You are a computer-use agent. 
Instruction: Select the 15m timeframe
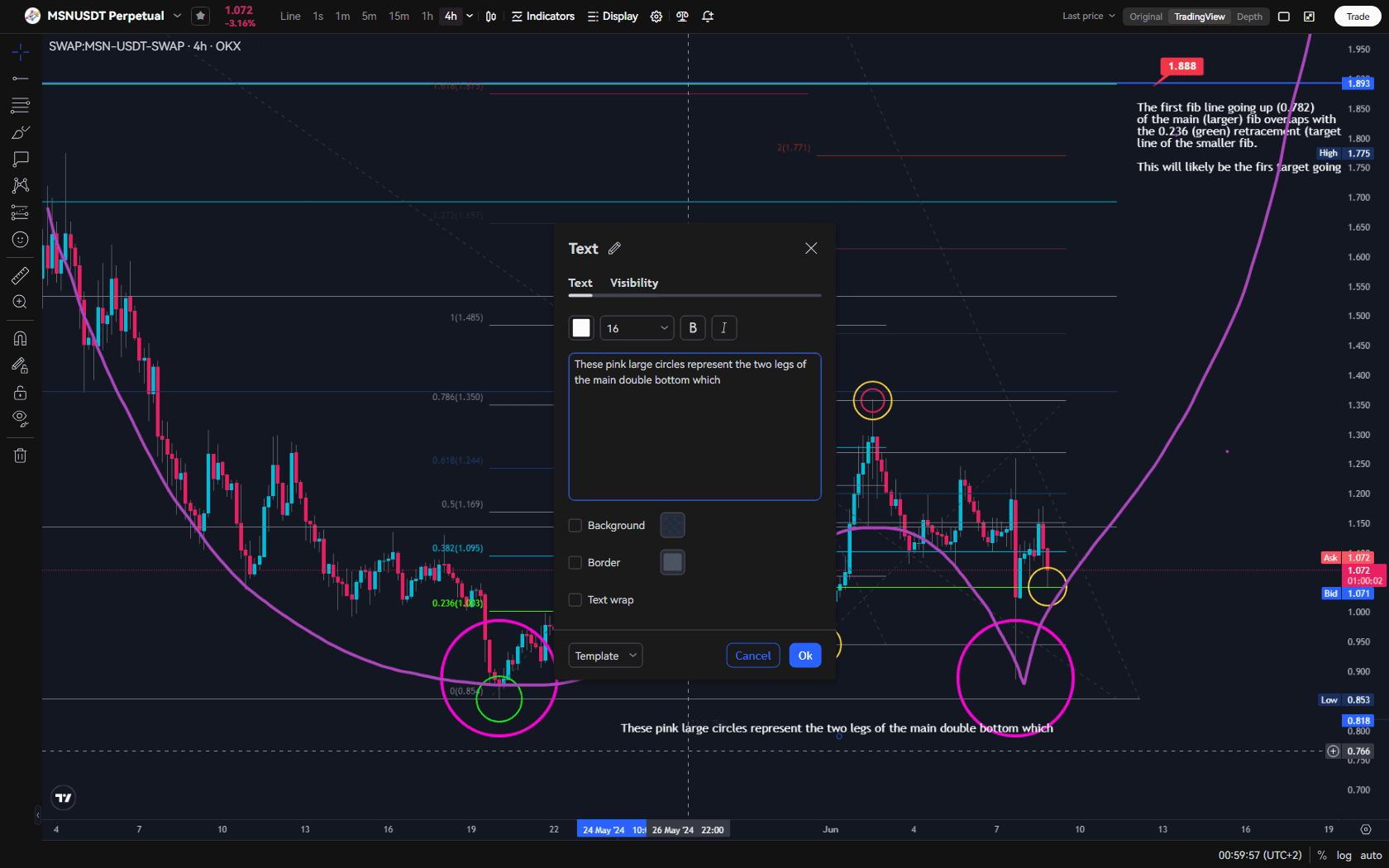(399, 16)
